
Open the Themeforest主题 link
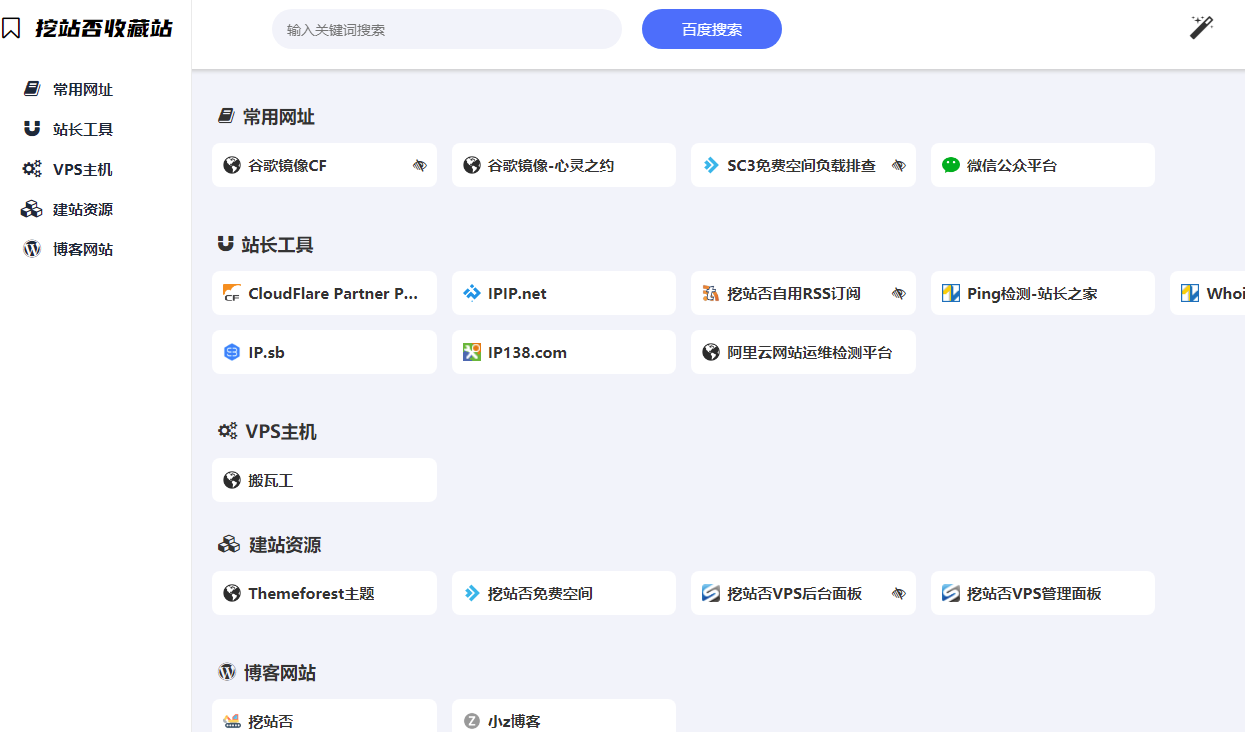(324, 593)
